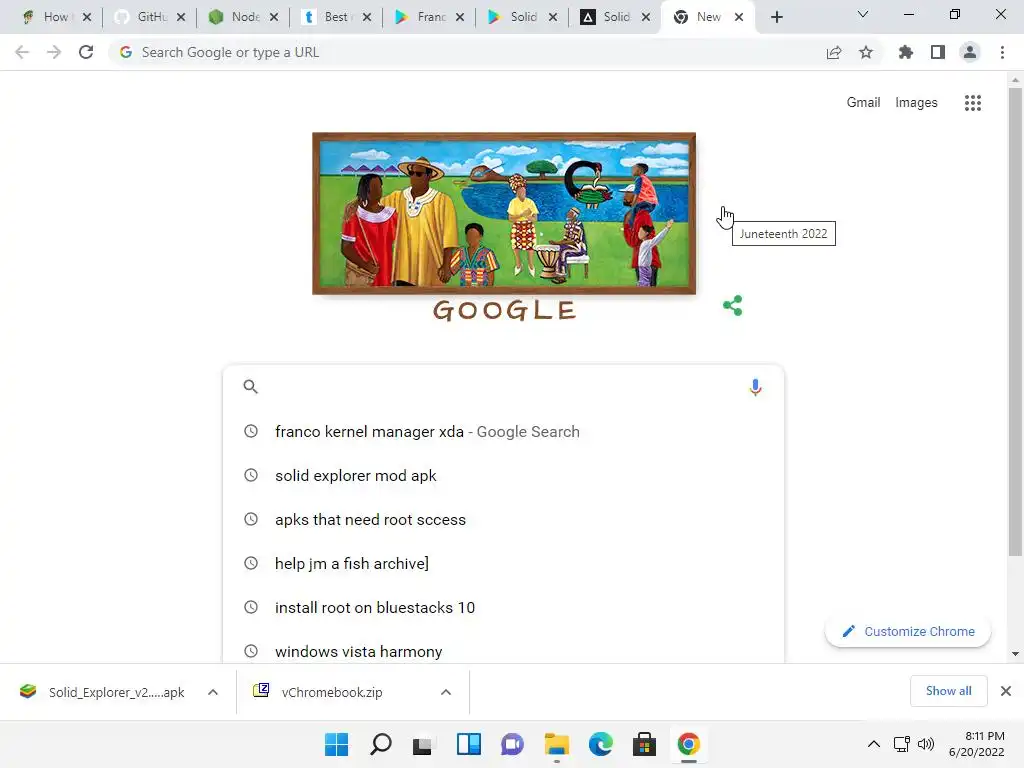Click history clock icon beside 'windows vista harmony'

point(251,651)
